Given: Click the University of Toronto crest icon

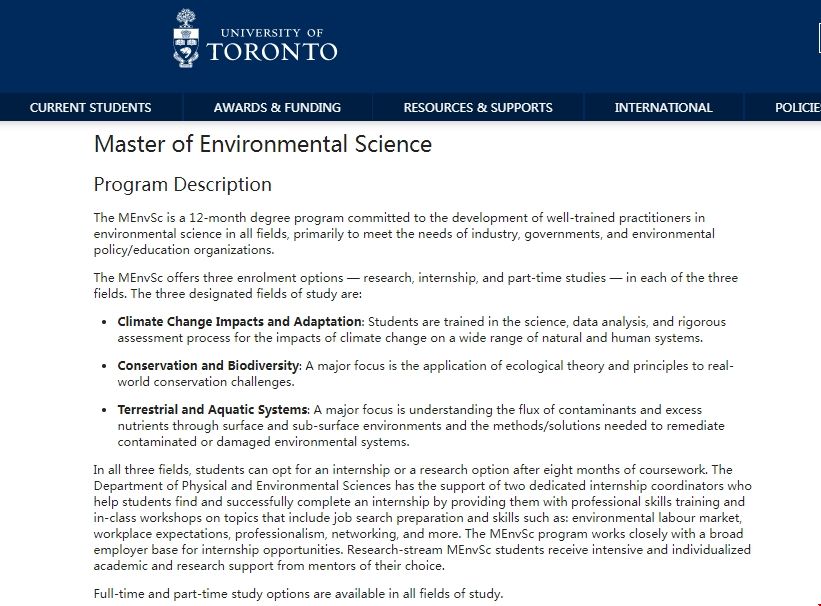Looking at the screenshot, I should pyautogui.click(x=187, y=39).
